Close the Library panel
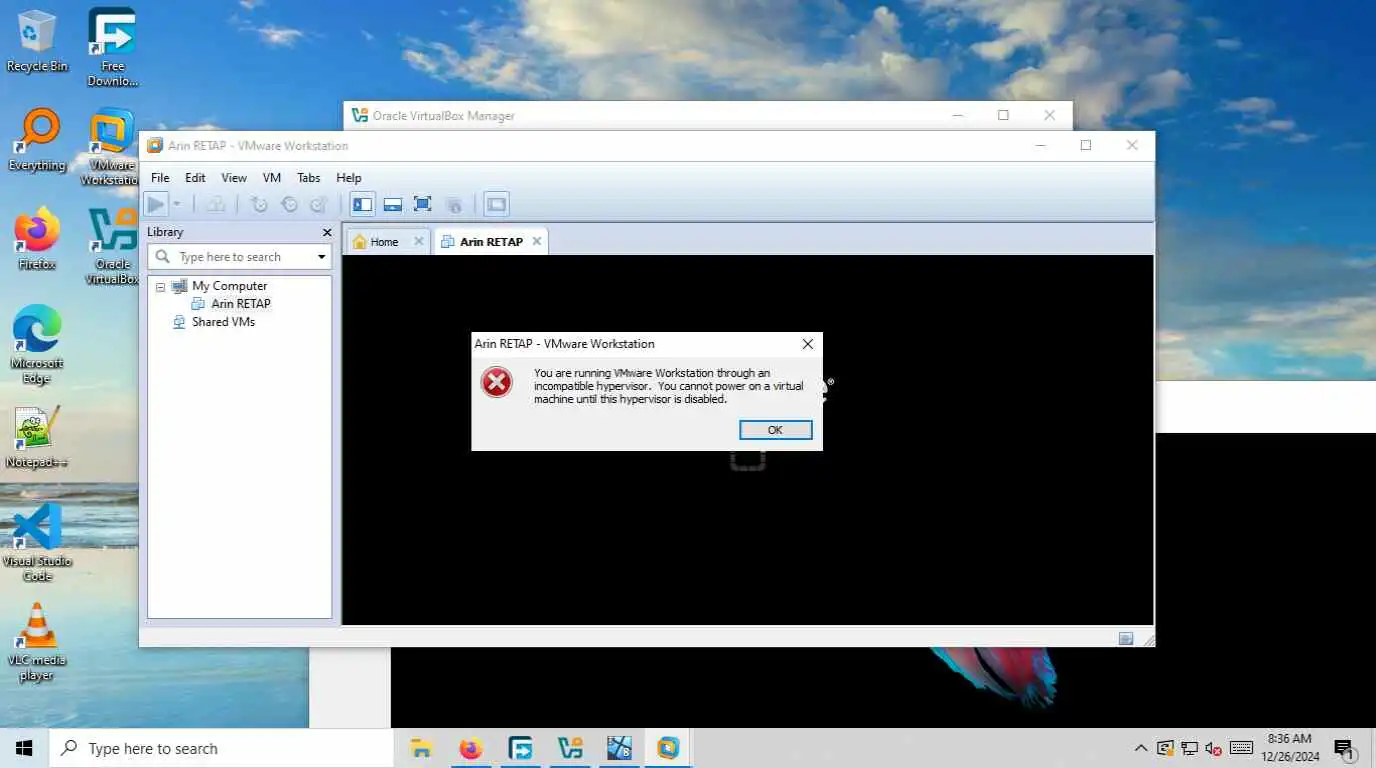 [x=326, y=232]
